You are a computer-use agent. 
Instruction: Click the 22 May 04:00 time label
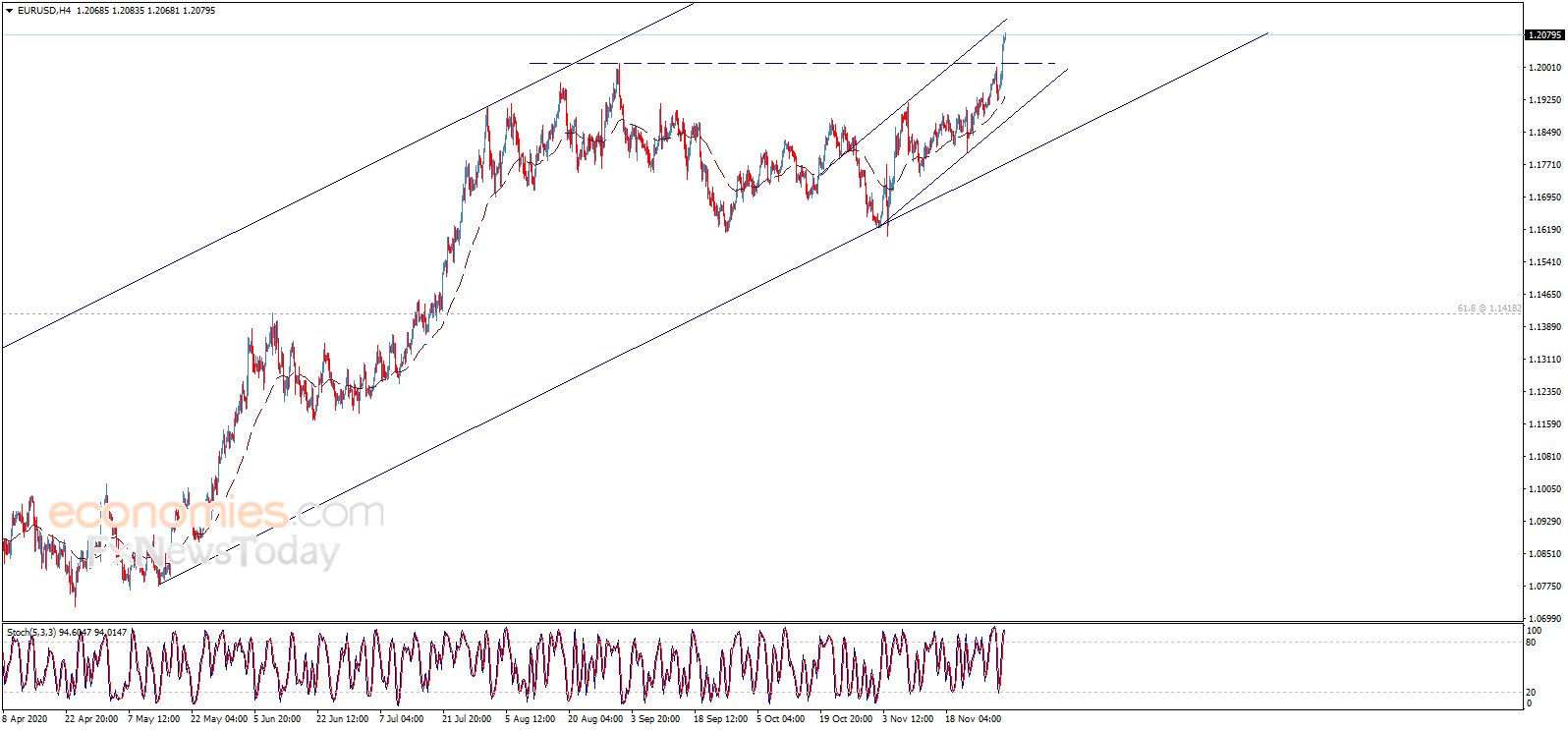pyautogui.click(x=219, y=719)
